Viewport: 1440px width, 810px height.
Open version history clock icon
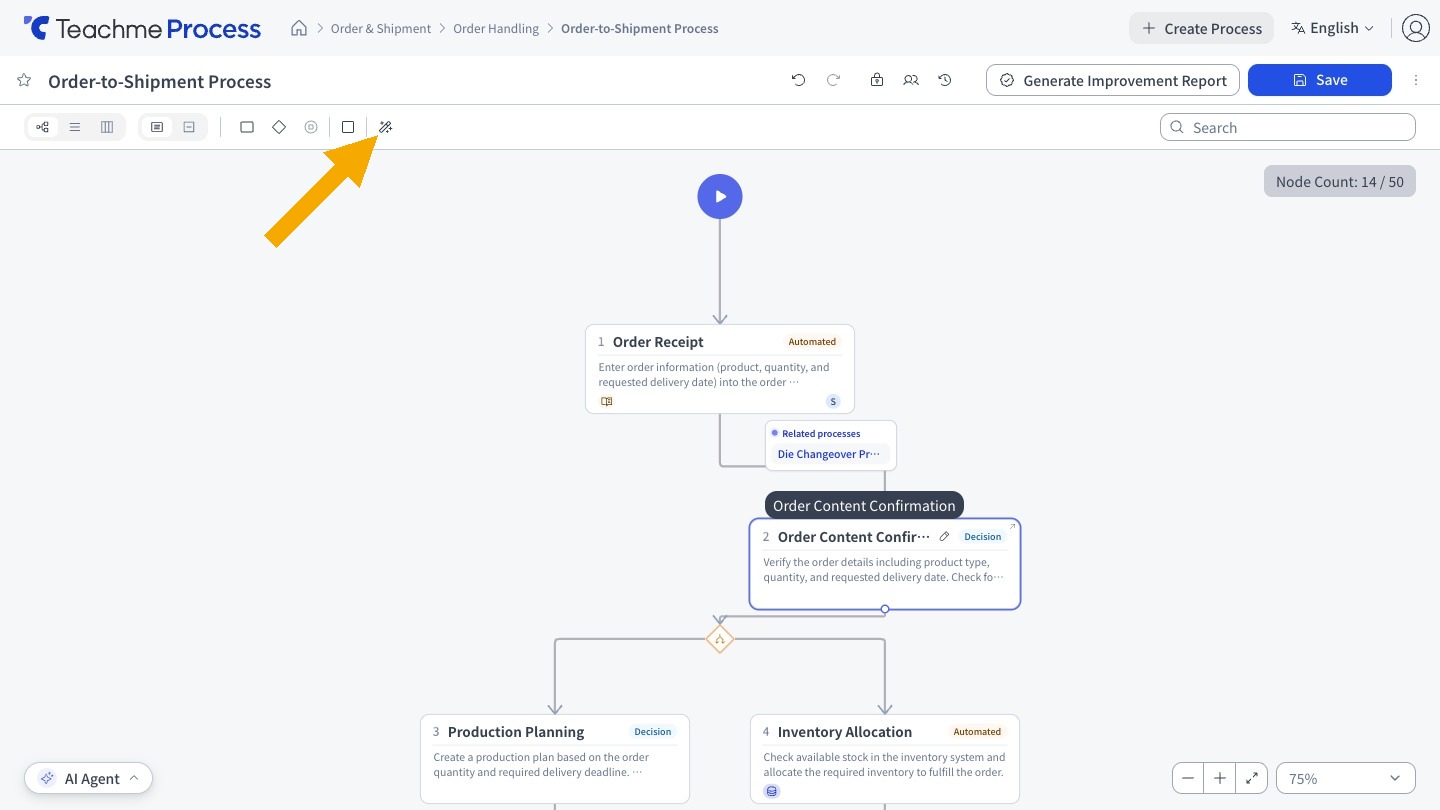click(945, 80)
